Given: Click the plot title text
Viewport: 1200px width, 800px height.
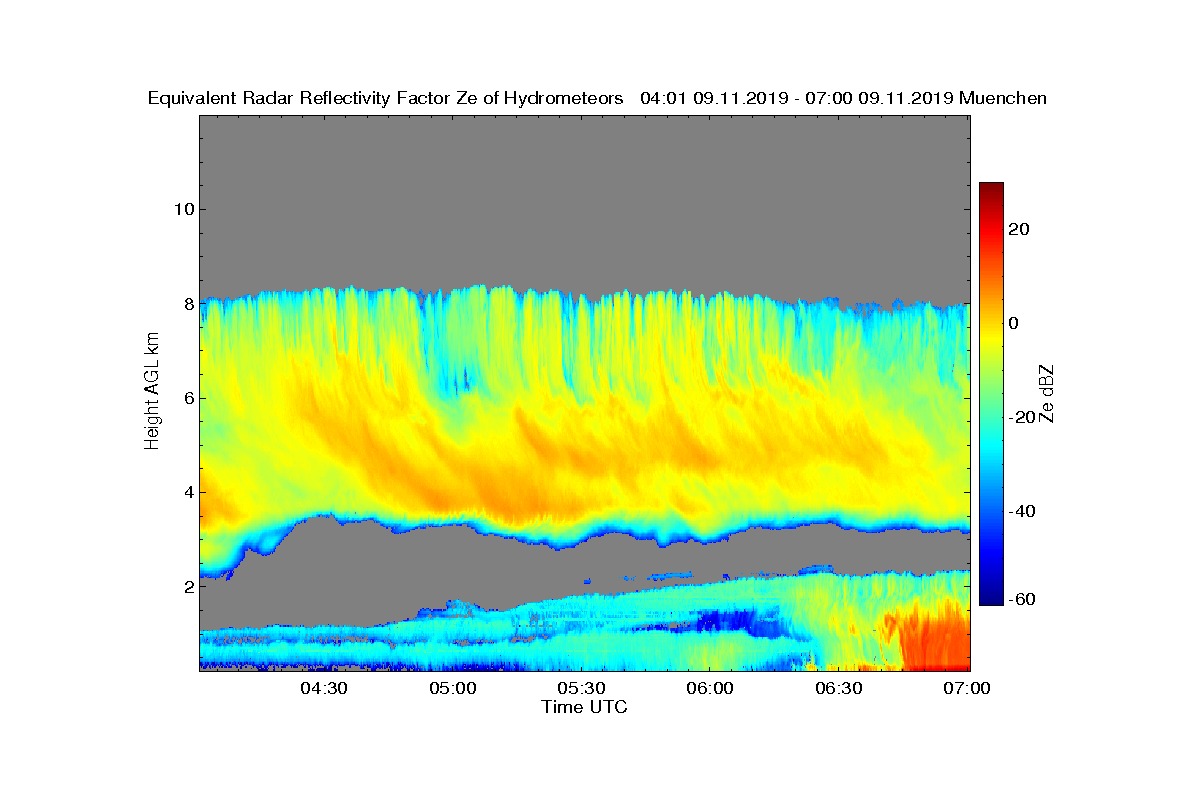Looking at the screenshot, I should tap(597, 98).
